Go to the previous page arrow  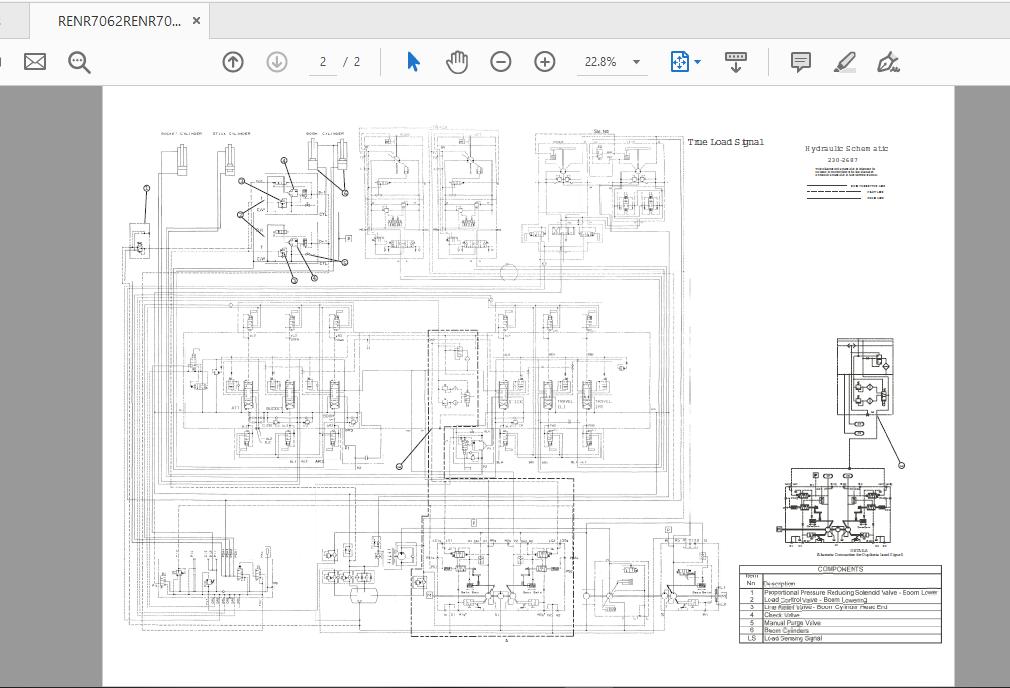[x=233, y=62]
